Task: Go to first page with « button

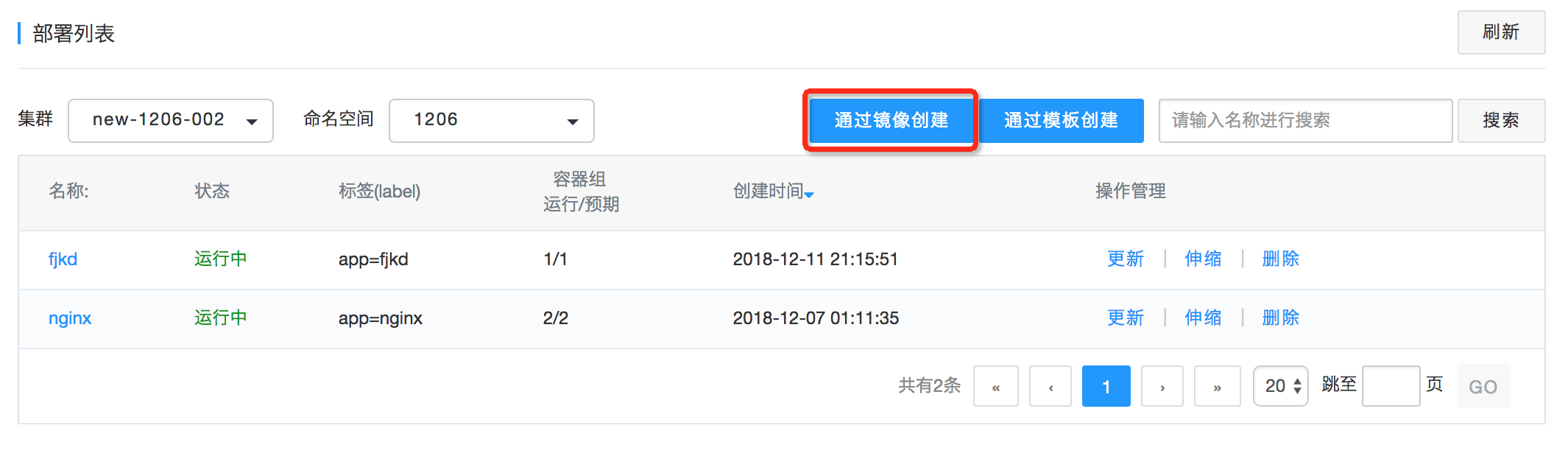Action: tap(996, 386)
